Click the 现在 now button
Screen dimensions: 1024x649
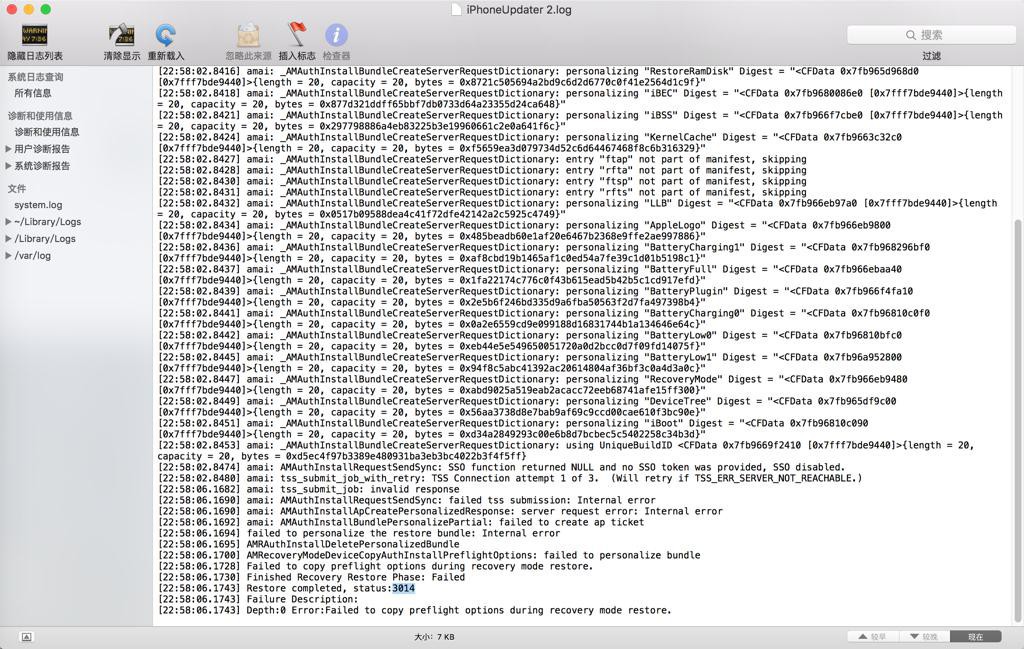pos(976,637)
